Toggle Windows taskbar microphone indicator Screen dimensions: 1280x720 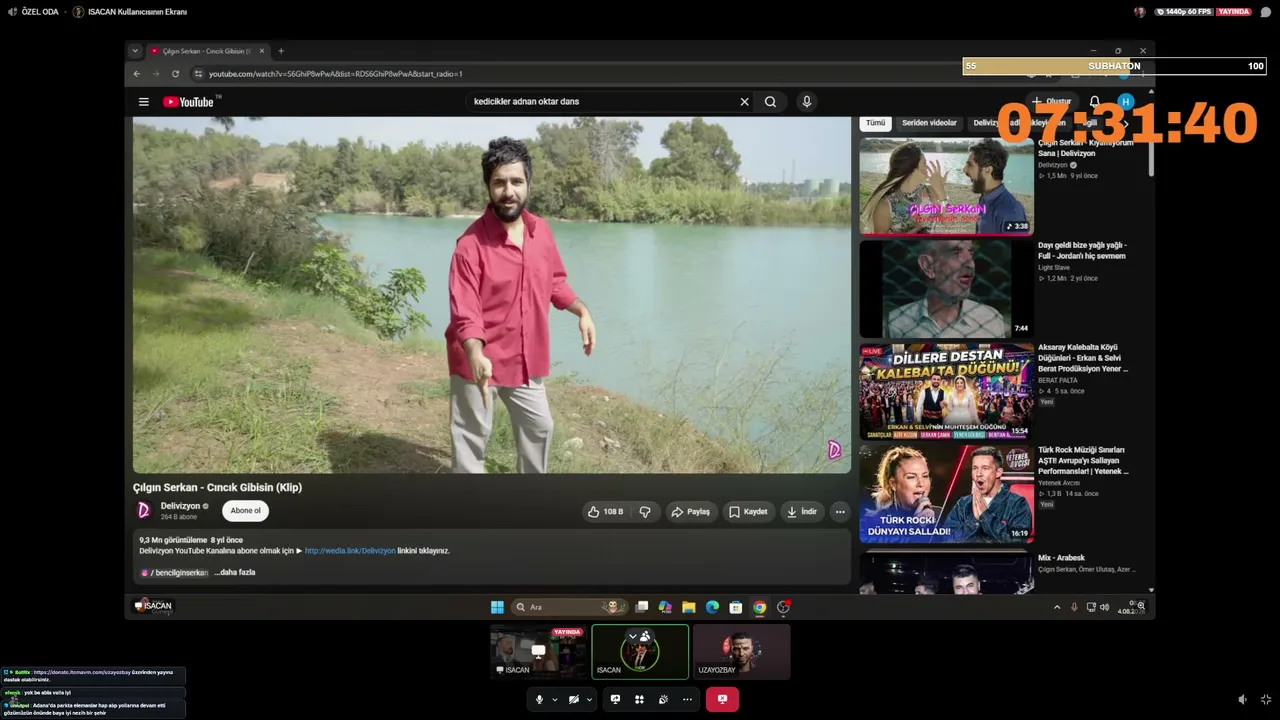point(1074,607)
